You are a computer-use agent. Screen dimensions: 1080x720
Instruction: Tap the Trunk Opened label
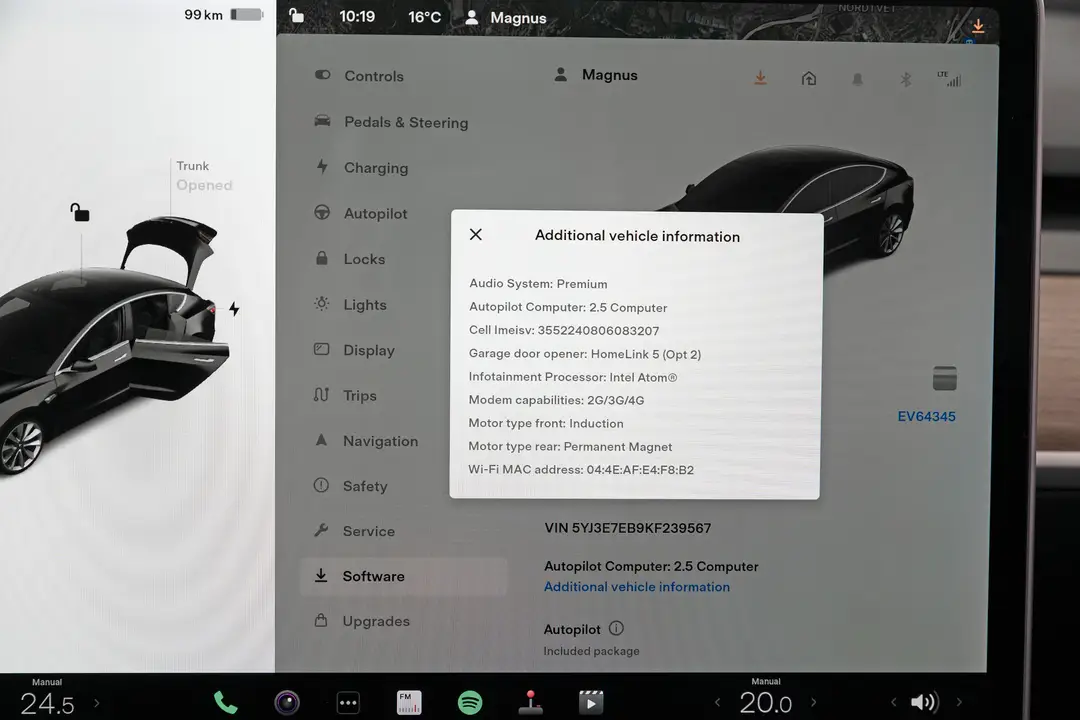coord(204,176)
